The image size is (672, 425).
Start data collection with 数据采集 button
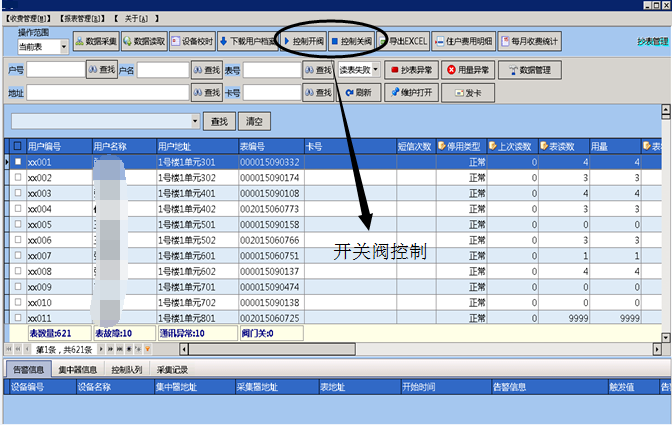pos(96,41)
